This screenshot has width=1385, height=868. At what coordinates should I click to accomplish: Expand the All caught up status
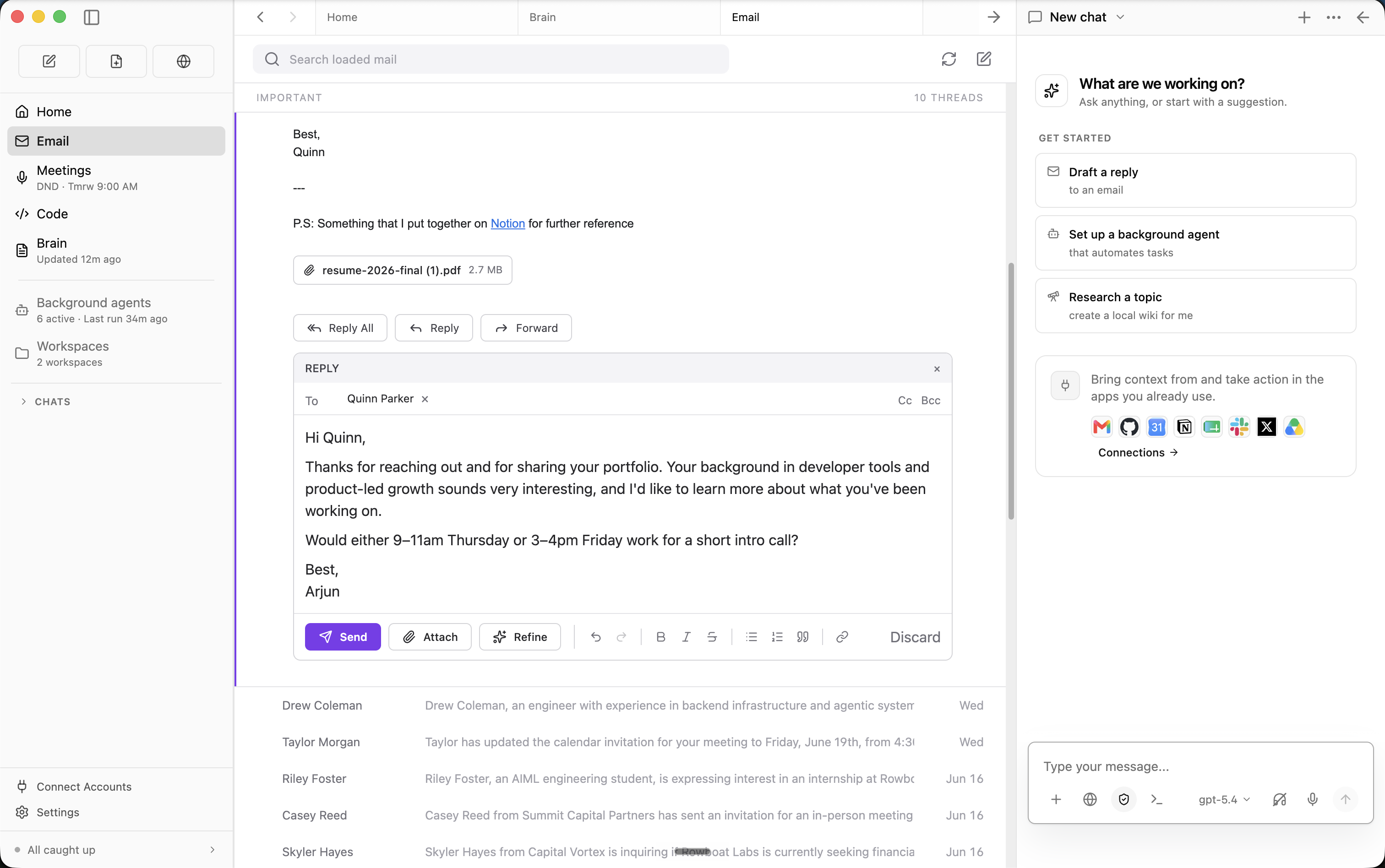click(116, 850)
